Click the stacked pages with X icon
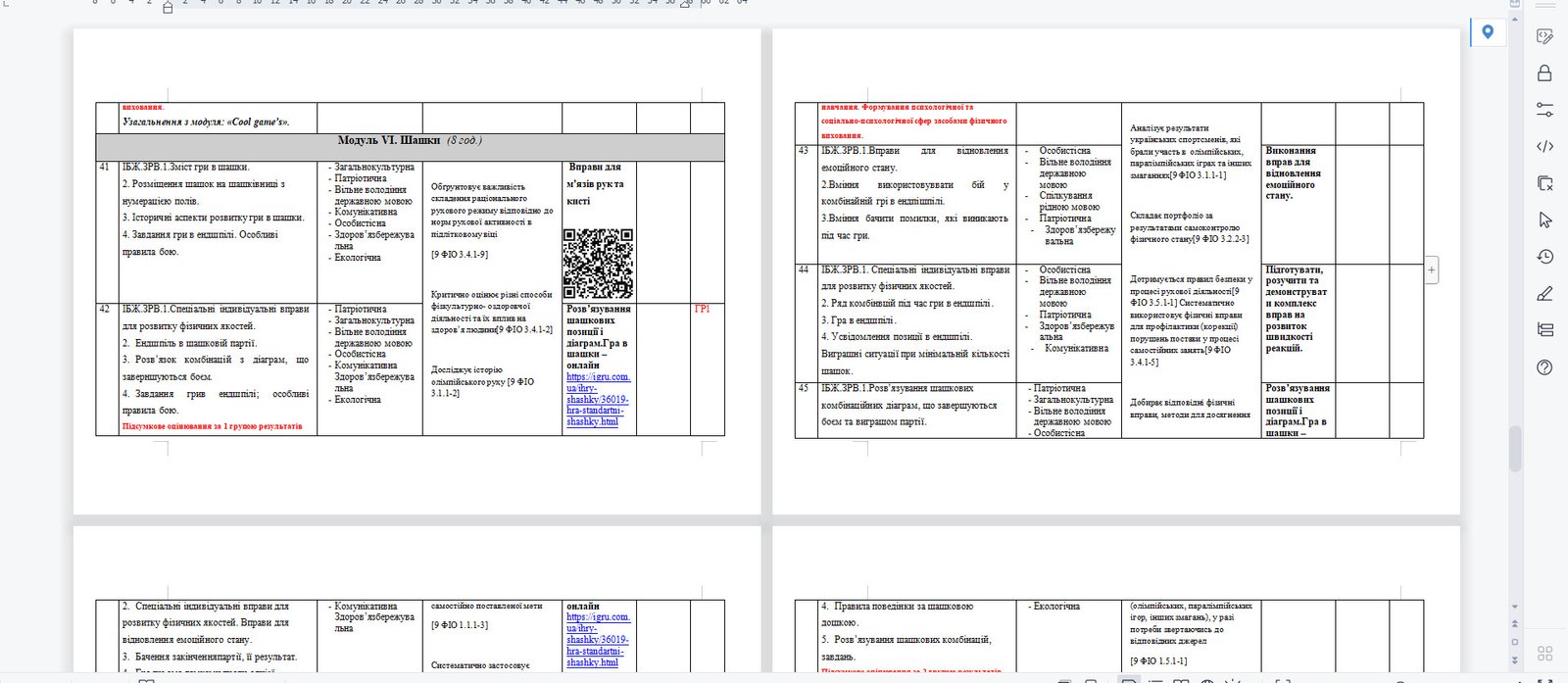Screen dimensions: 1568x683 point(1544,183)
